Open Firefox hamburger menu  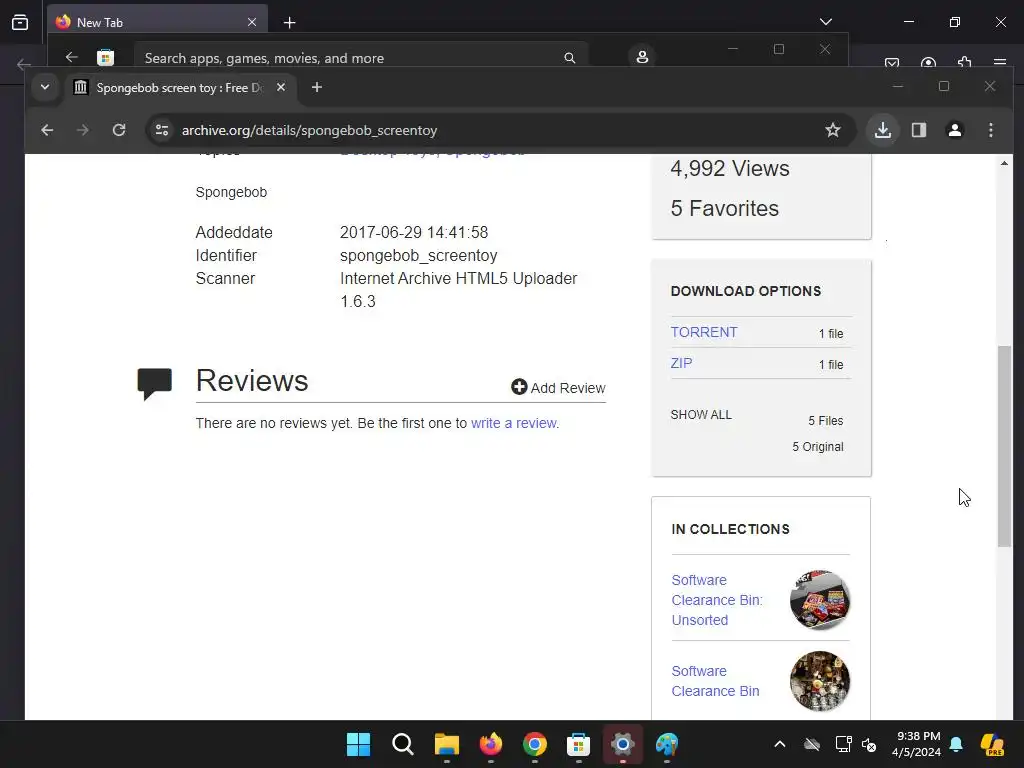(x=1000, y=63)
